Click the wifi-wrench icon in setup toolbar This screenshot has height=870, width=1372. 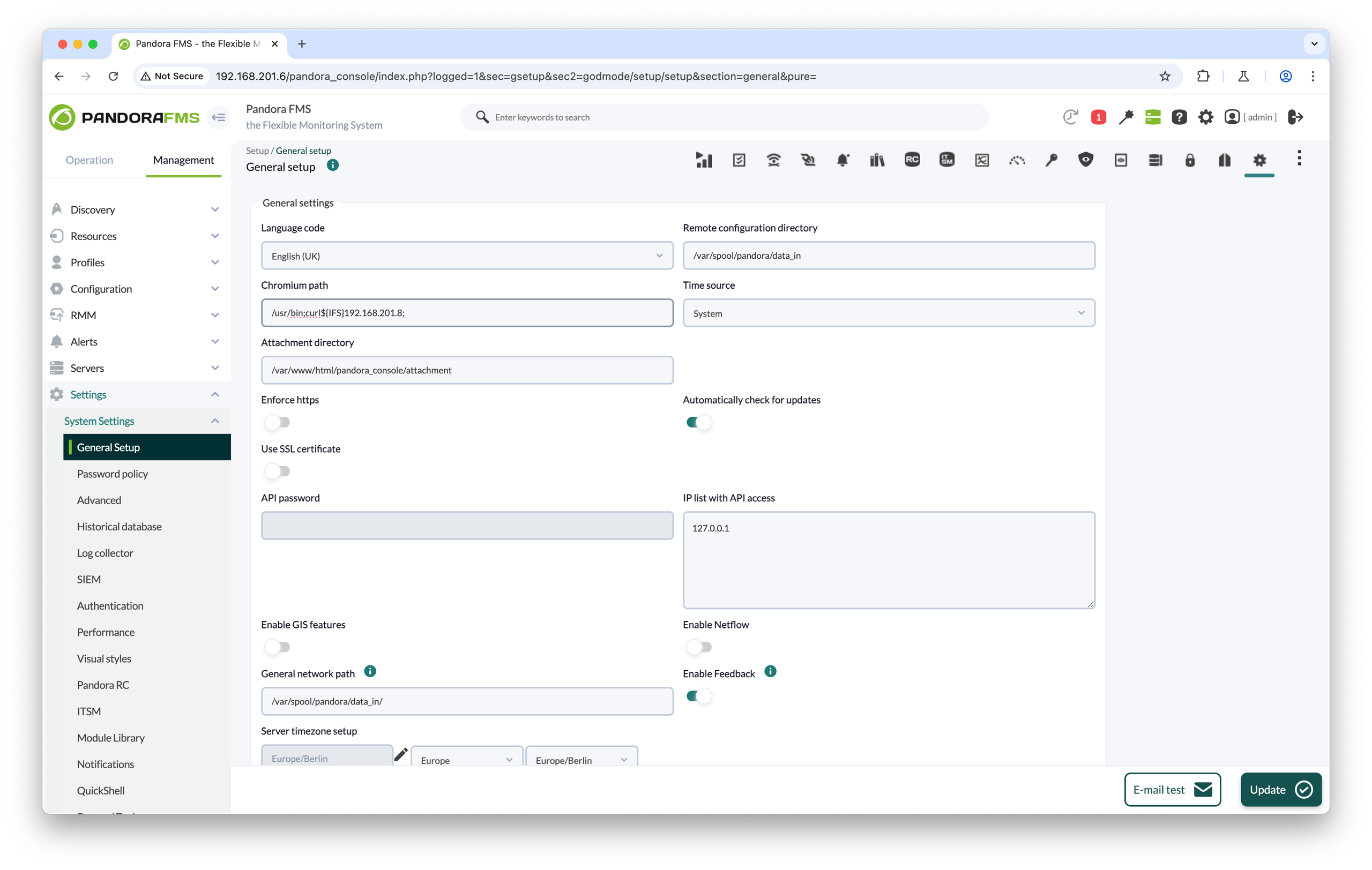point(773,160)
